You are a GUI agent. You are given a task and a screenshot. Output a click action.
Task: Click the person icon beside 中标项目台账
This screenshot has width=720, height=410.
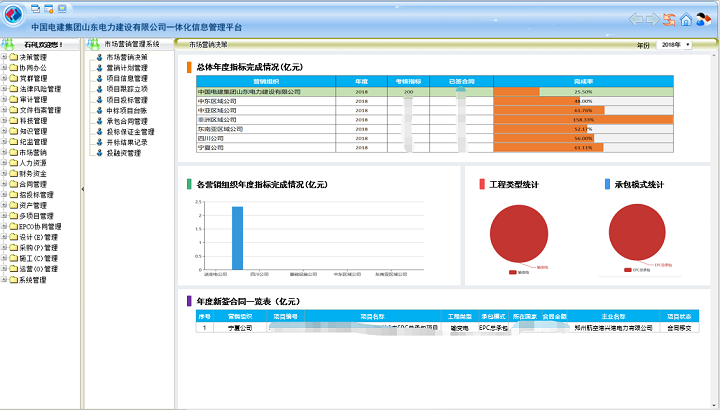click(x=99, y=111)
